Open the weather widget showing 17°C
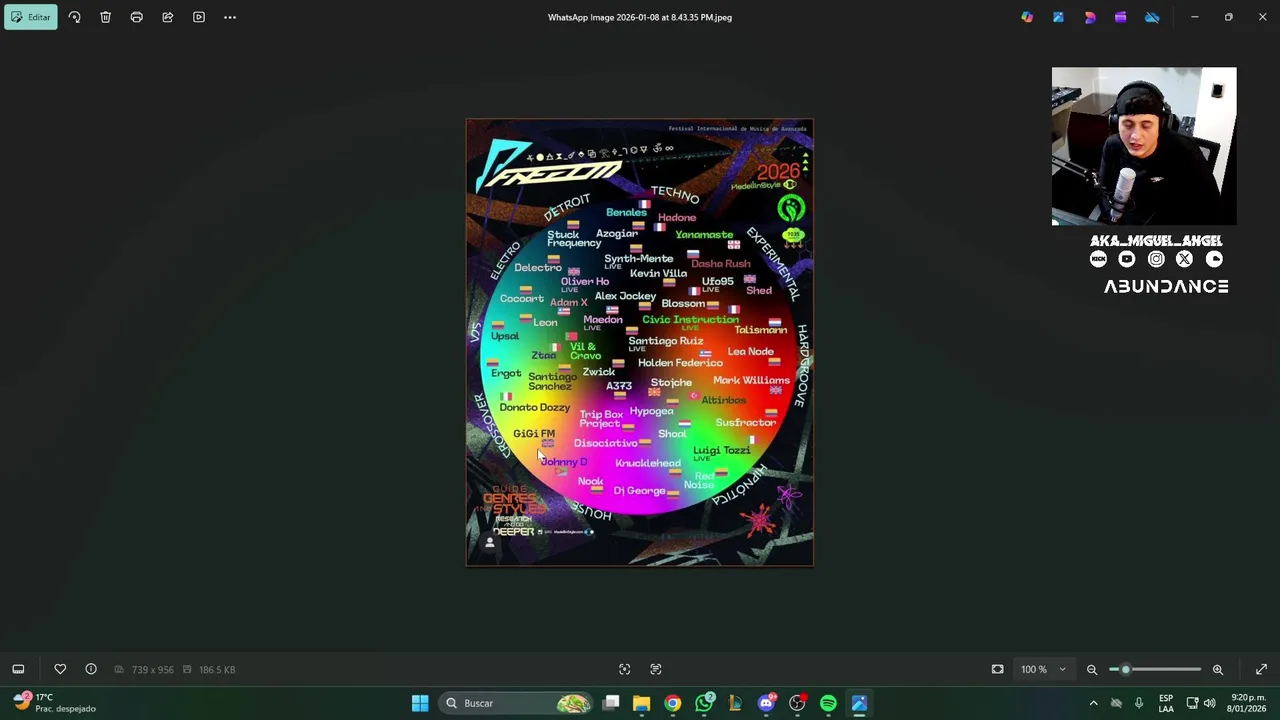 56,702
